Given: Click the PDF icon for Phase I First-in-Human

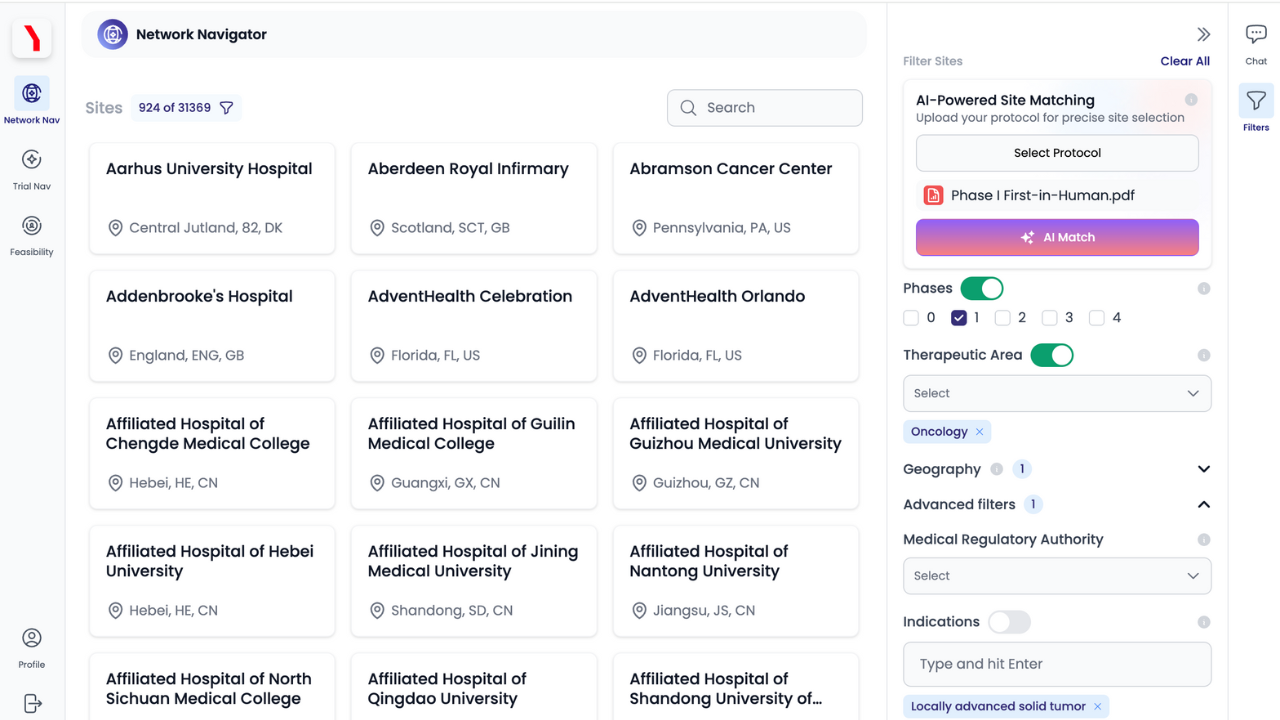Looking at the screenshot, I should coord(933,195).
